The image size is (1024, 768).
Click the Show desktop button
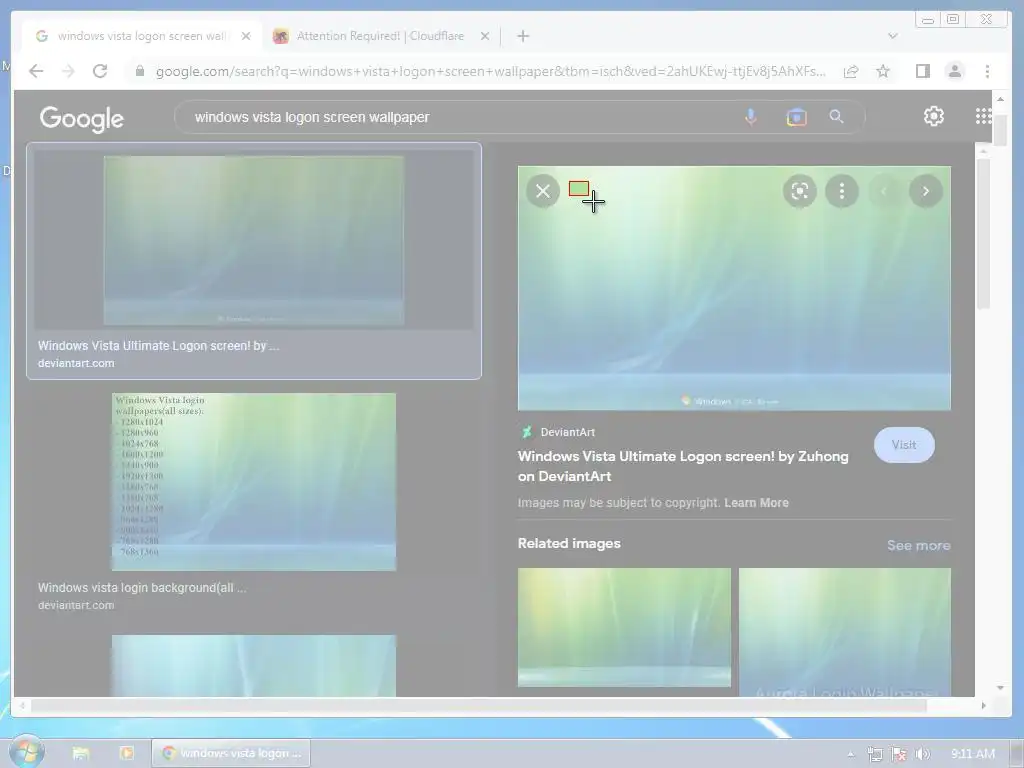[1018, 754]
